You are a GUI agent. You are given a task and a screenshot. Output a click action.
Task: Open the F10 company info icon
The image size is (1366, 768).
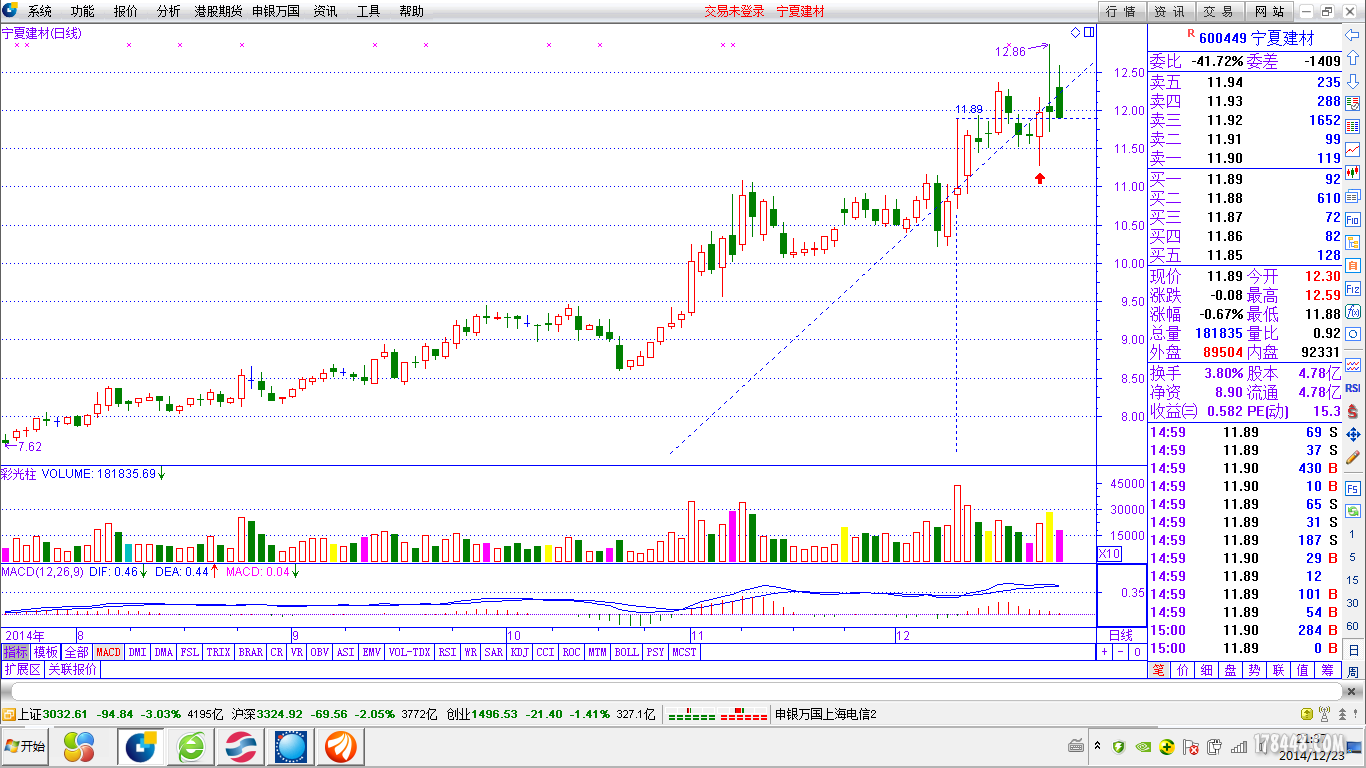pos(1353,219)
